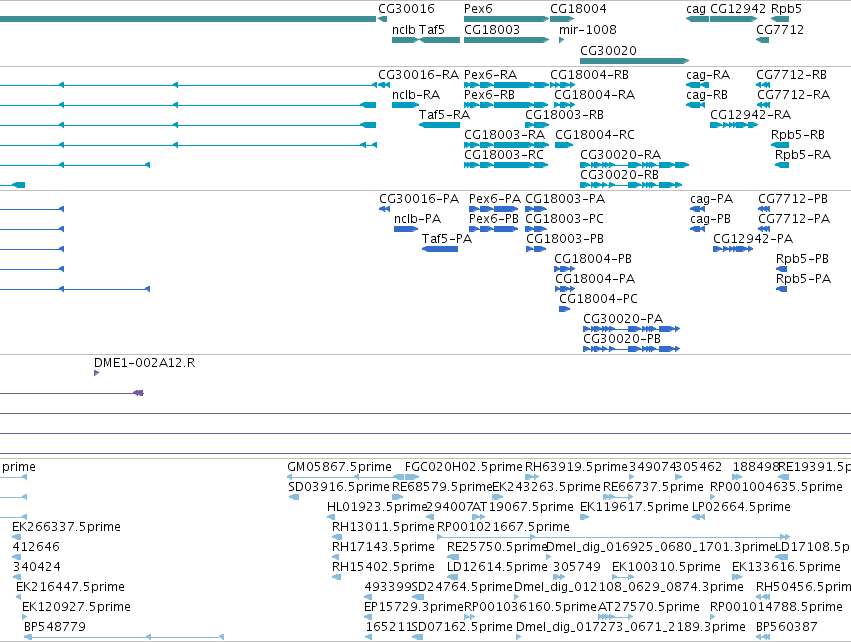Select transcript Taf5-RA
The image size is (851, 642).
(x=440, y=125)
